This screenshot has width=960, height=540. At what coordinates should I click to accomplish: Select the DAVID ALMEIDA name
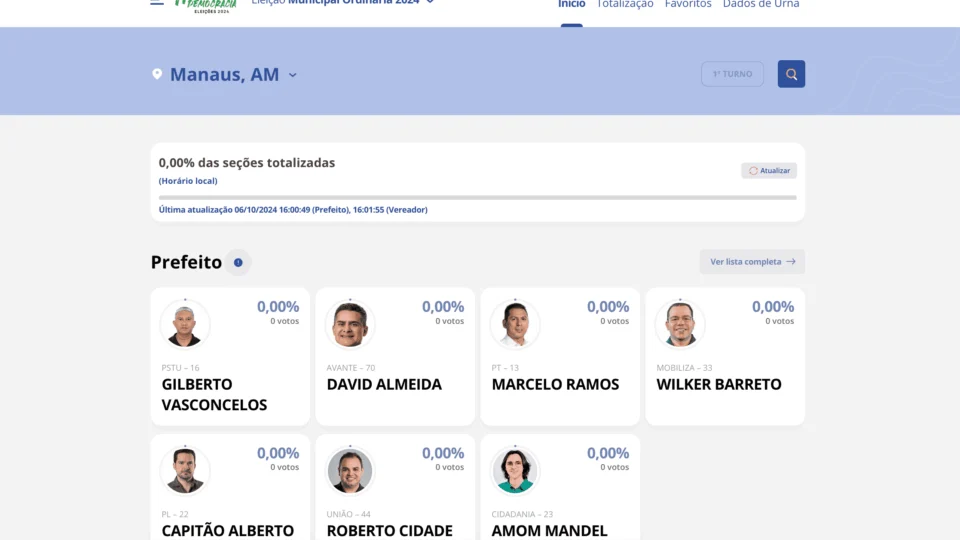[384, 384]
